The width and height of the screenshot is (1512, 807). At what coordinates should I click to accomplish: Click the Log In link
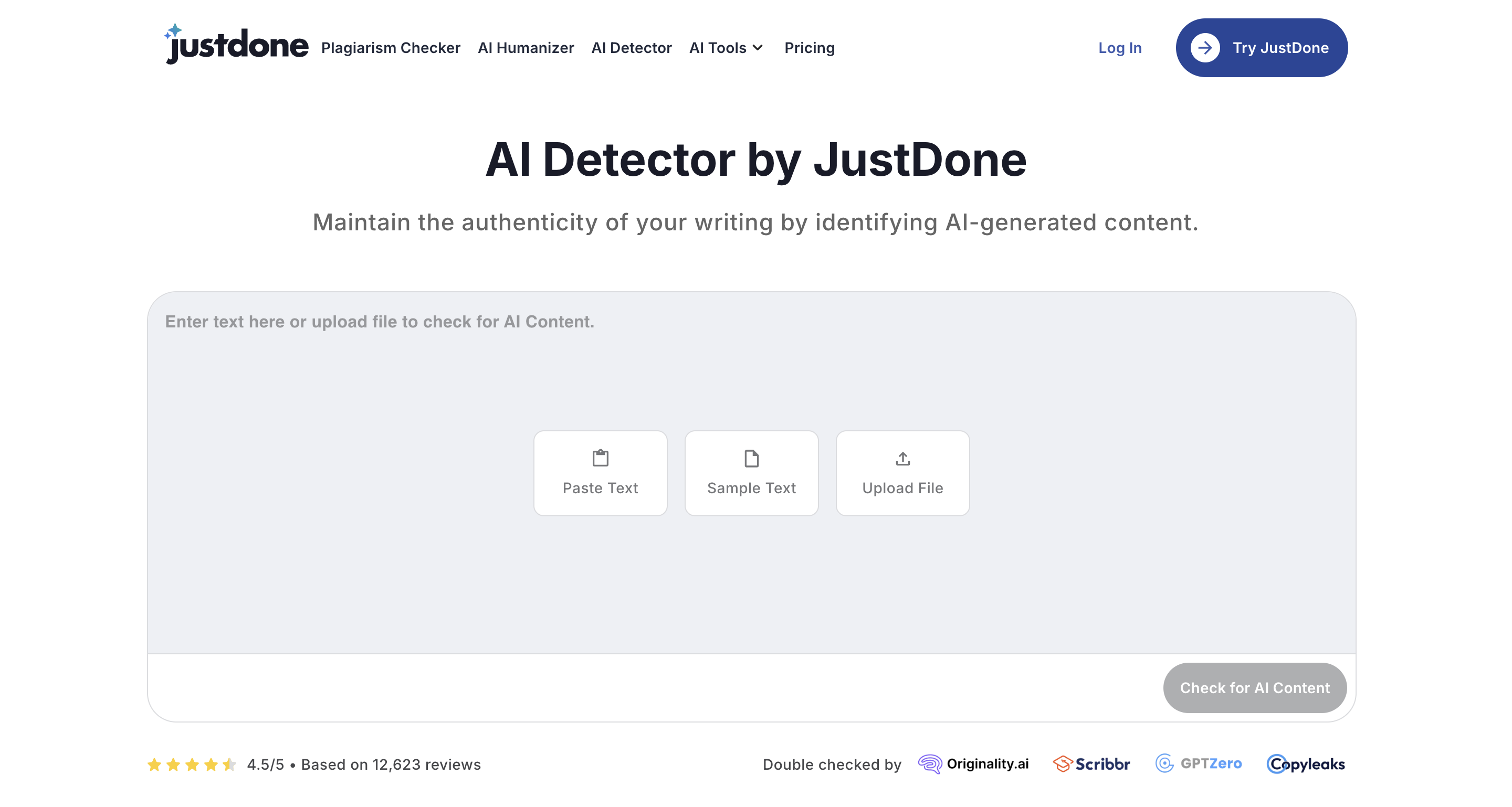tap(1120, 48)
